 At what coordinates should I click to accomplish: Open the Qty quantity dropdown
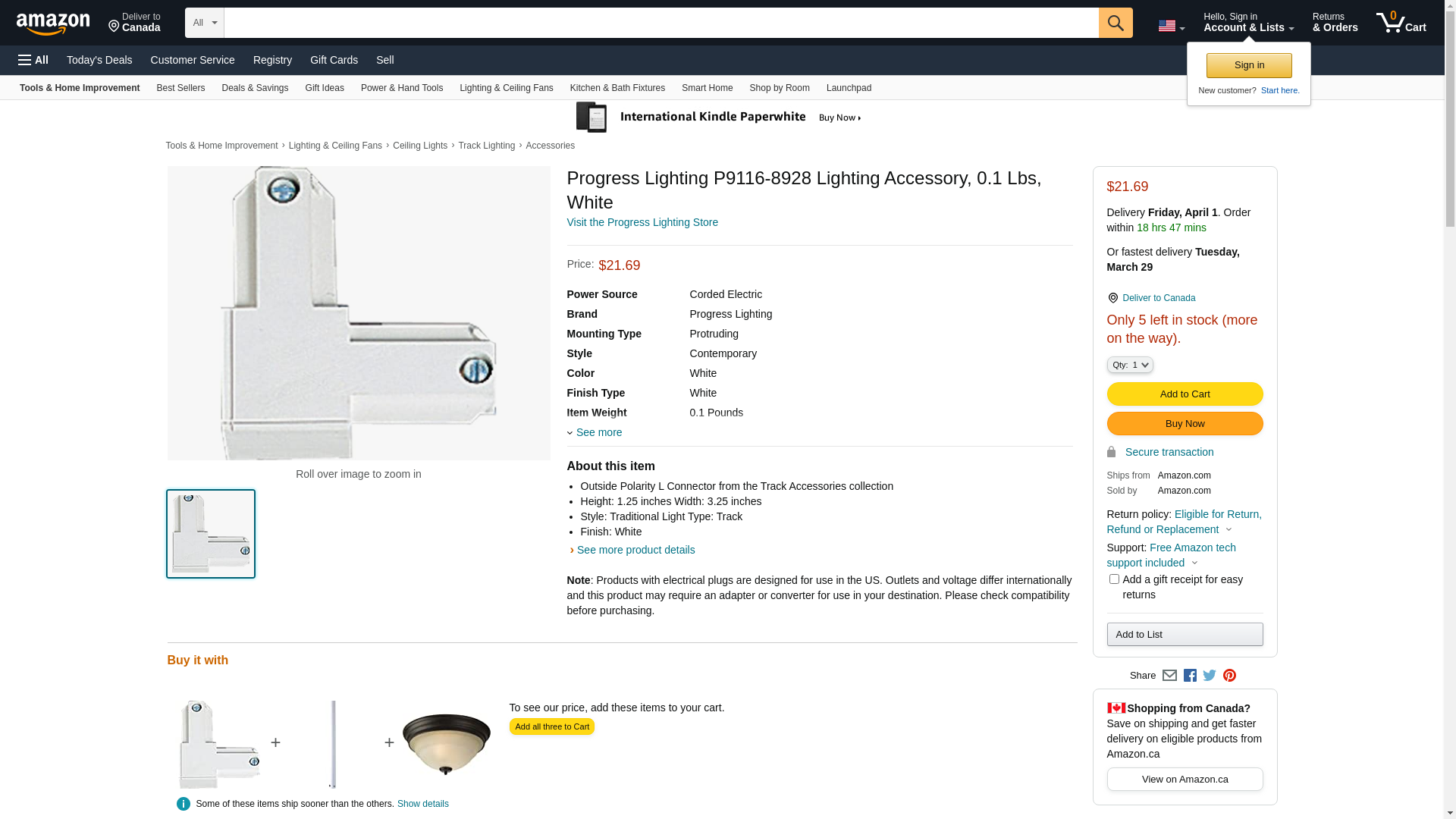(1130, 366)
